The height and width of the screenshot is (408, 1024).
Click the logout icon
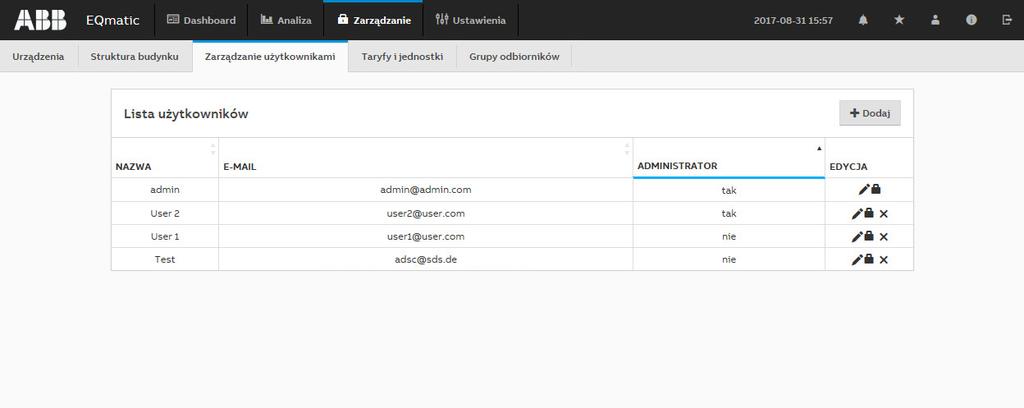(1006, 20)
